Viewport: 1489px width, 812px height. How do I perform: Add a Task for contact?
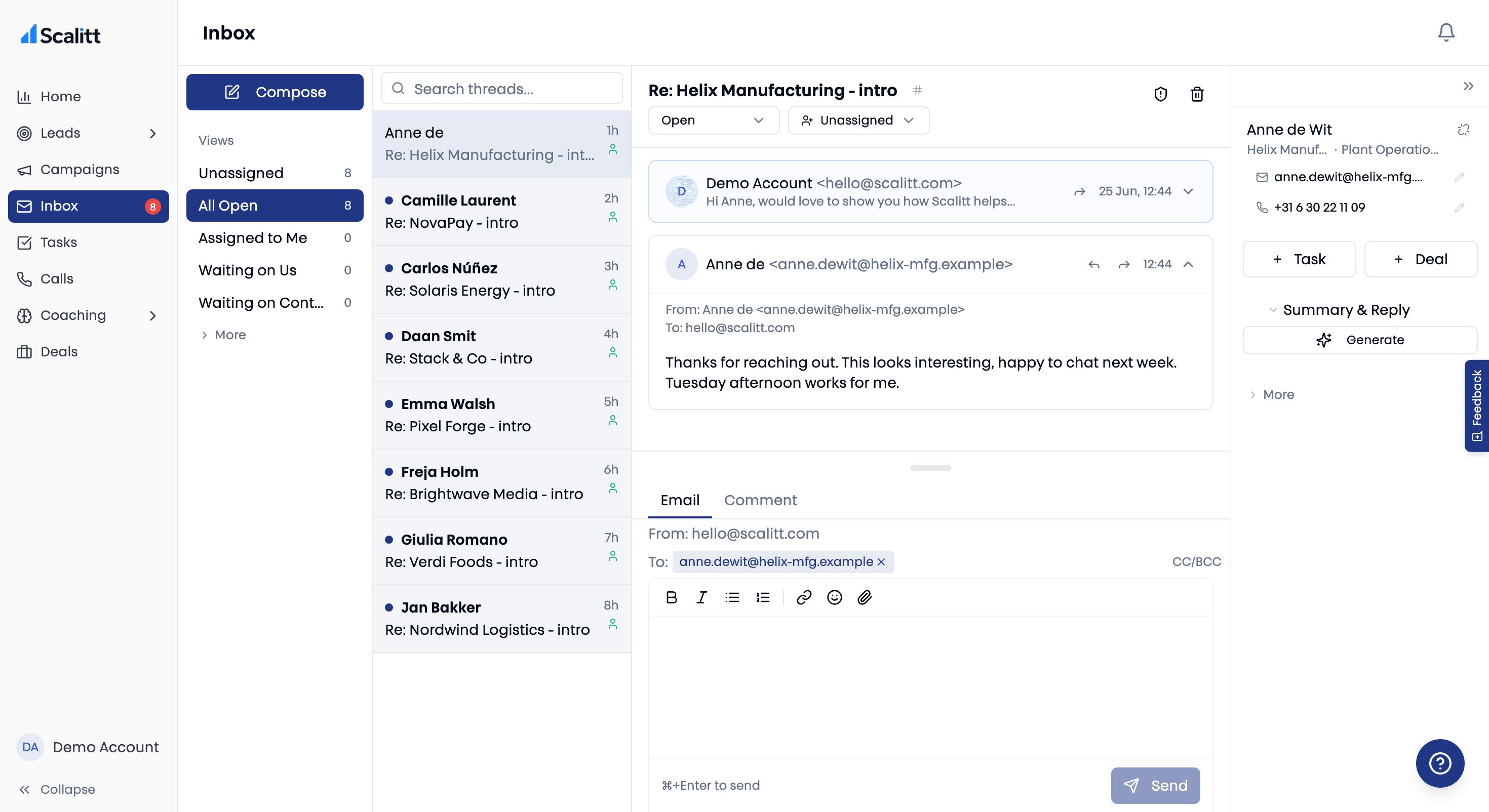pos(1299,259)
